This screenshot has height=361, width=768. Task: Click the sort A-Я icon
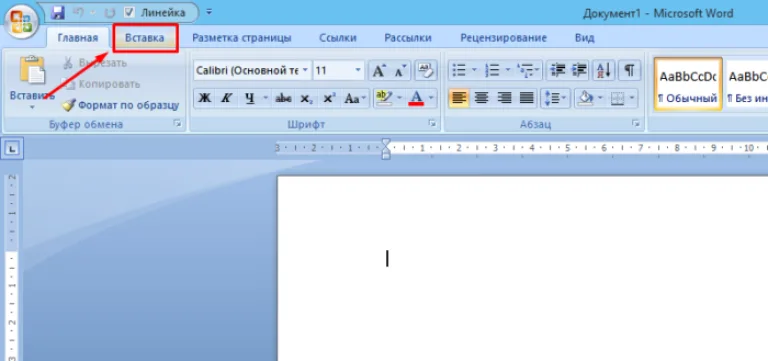(604, 71)
